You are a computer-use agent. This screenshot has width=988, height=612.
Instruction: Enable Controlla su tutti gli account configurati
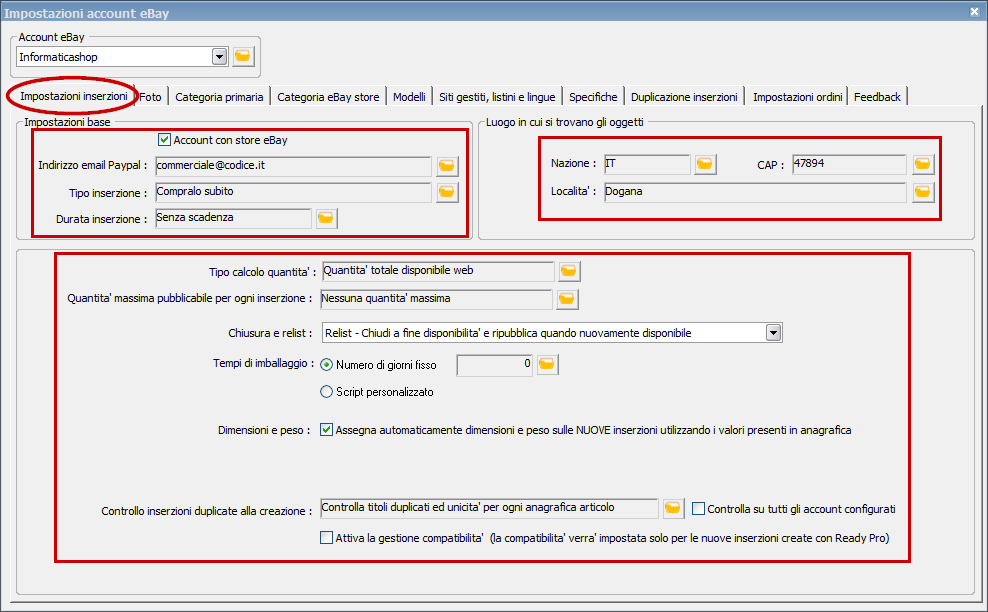tap(698, 509)
